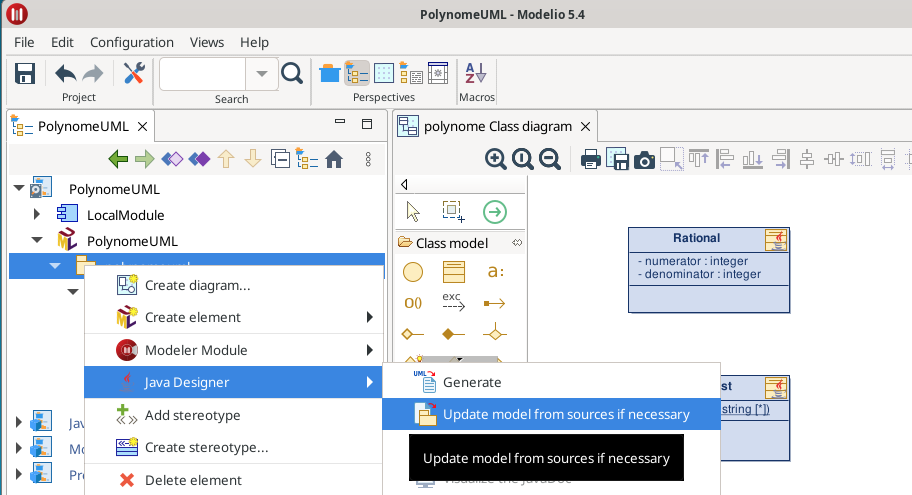
Task: Click the search magnifier icon
Action: point(292,74)
